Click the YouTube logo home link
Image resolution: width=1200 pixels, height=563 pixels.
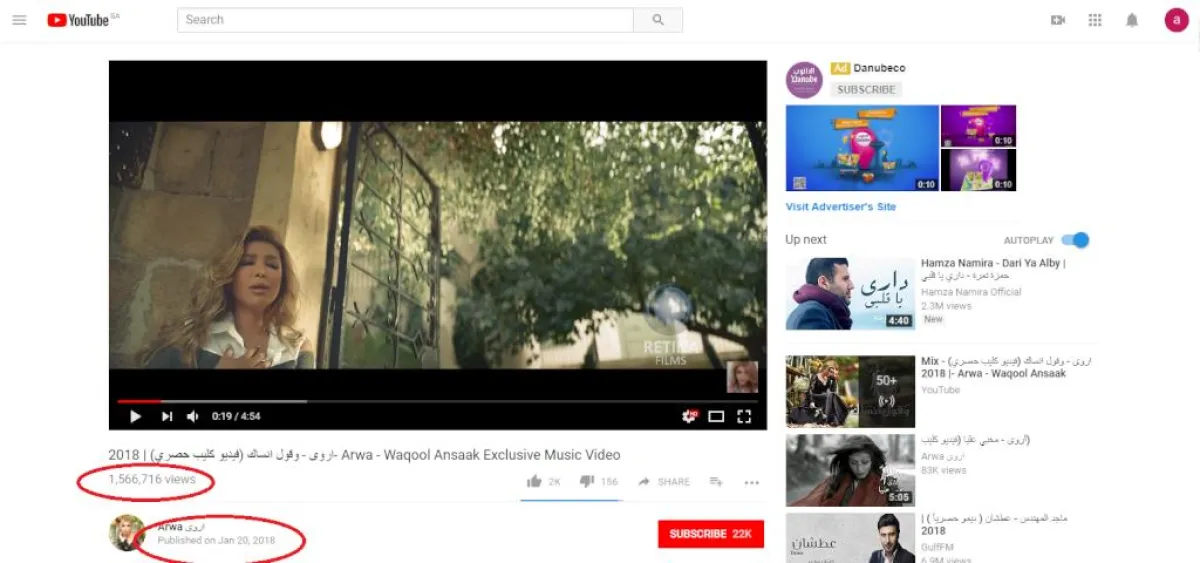coord(78,20)
